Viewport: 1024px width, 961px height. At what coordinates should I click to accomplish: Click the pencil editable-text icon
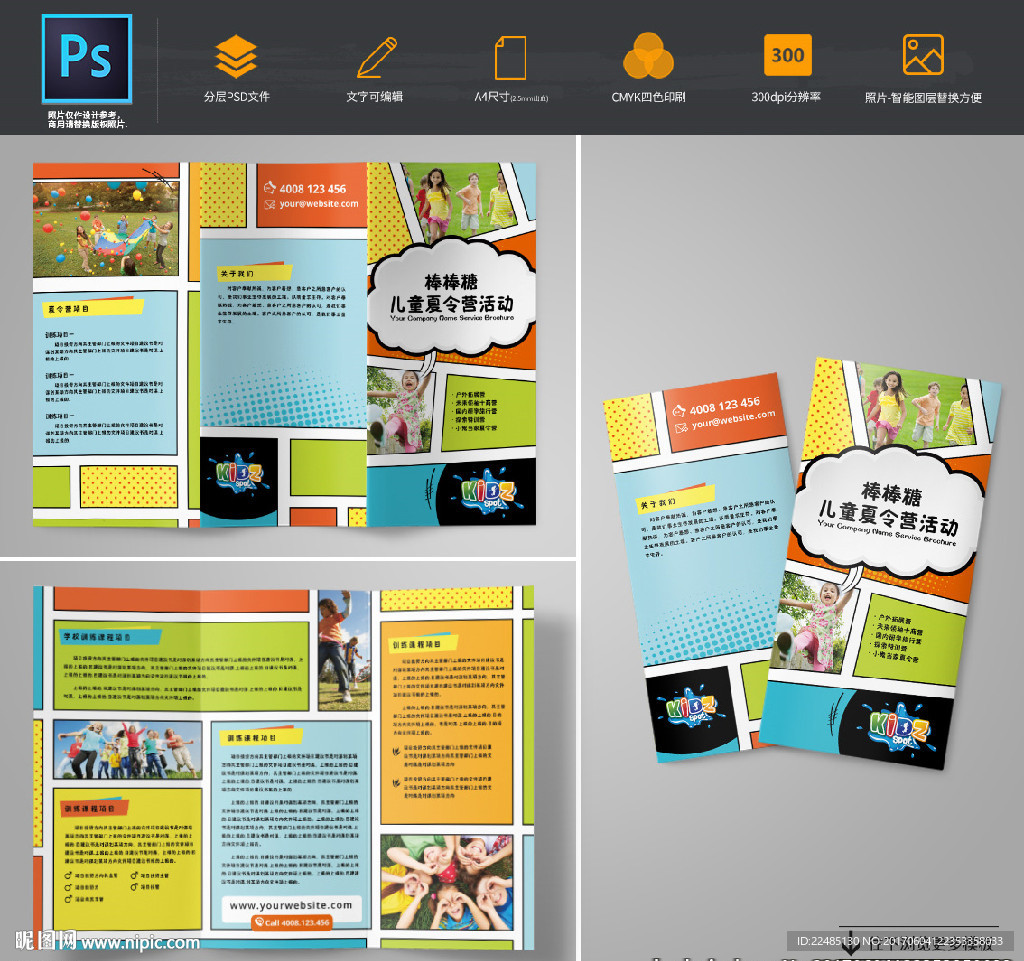point(377,57)
